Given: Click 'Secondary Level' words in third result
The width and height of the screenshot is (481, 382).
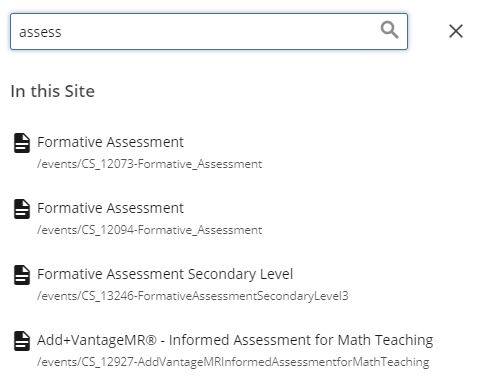Looking at the screenshot, I should click(240, 274).
